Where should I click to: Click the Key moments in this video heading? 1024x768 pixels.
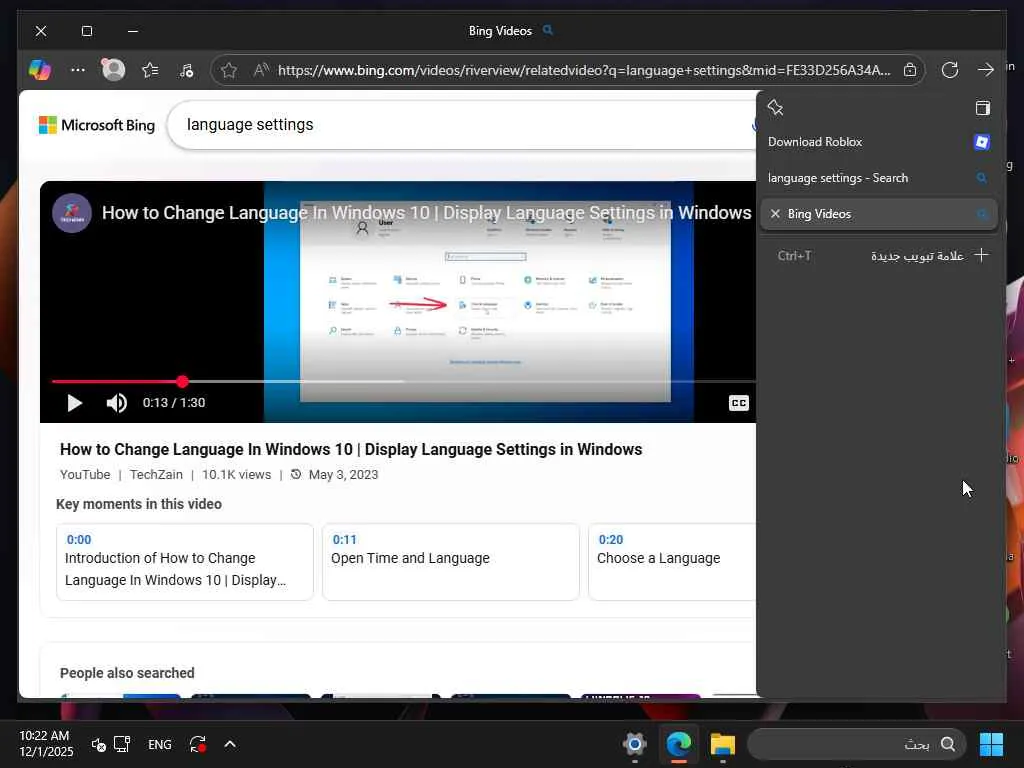pyautogui.click(x=139, y=504)
